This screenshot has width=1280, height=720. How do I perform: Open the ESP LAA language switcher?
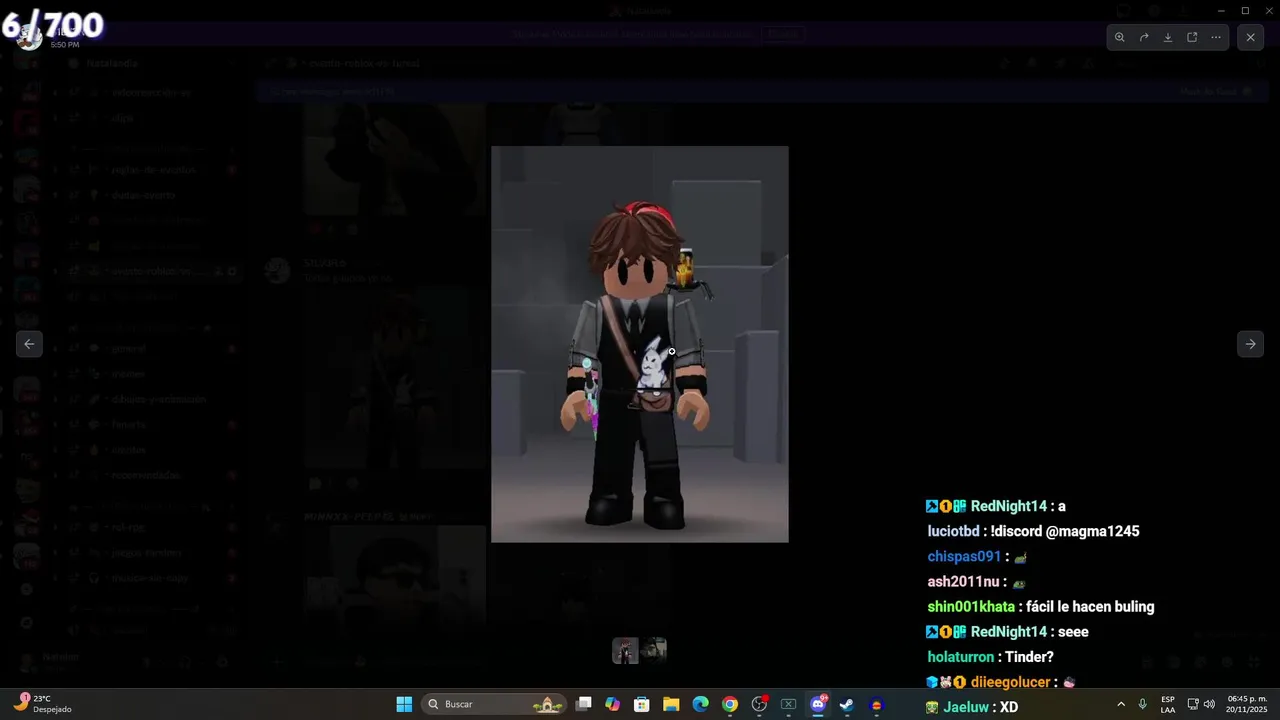point(1168,704)
